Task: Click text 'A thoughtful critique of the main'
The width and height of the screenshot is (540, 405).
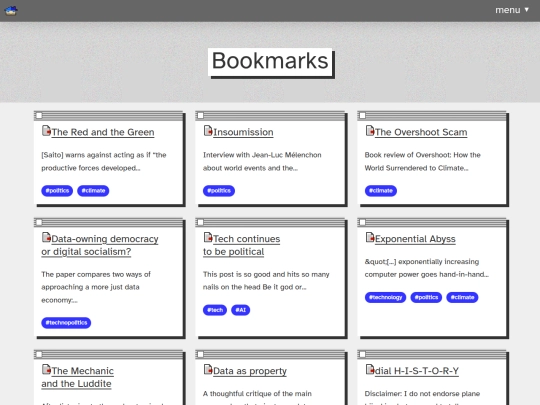Action: 257,394
